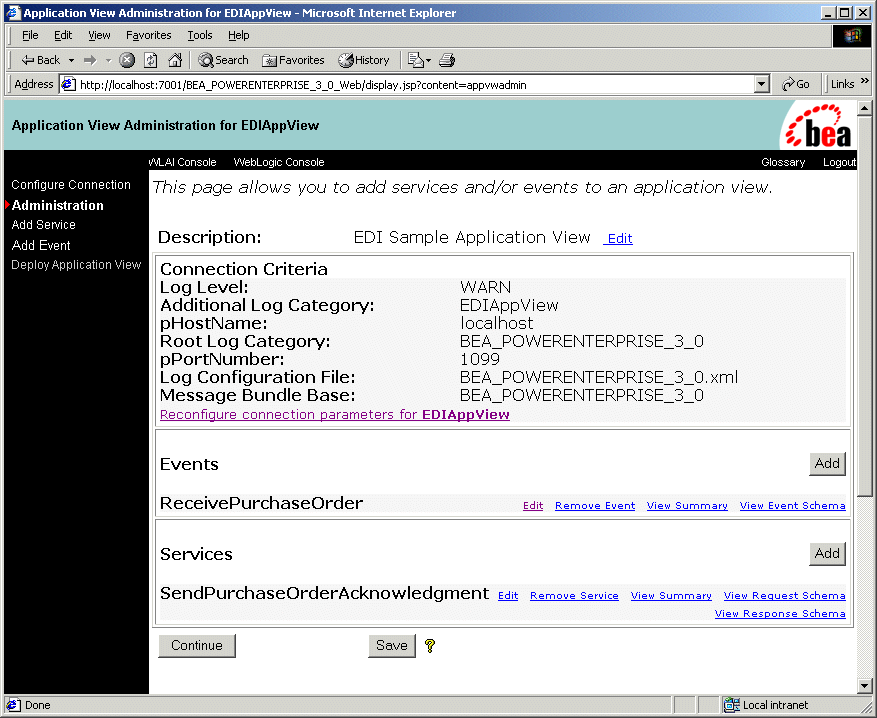
Task: Open the Search toolbar button
Action: point(224,60)
